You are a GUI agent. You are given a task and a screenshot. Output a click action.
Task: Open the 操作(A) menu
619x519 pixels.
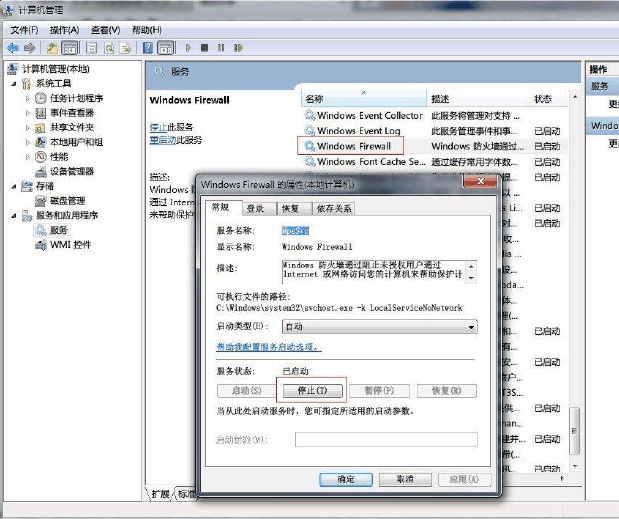click(64, 30)
